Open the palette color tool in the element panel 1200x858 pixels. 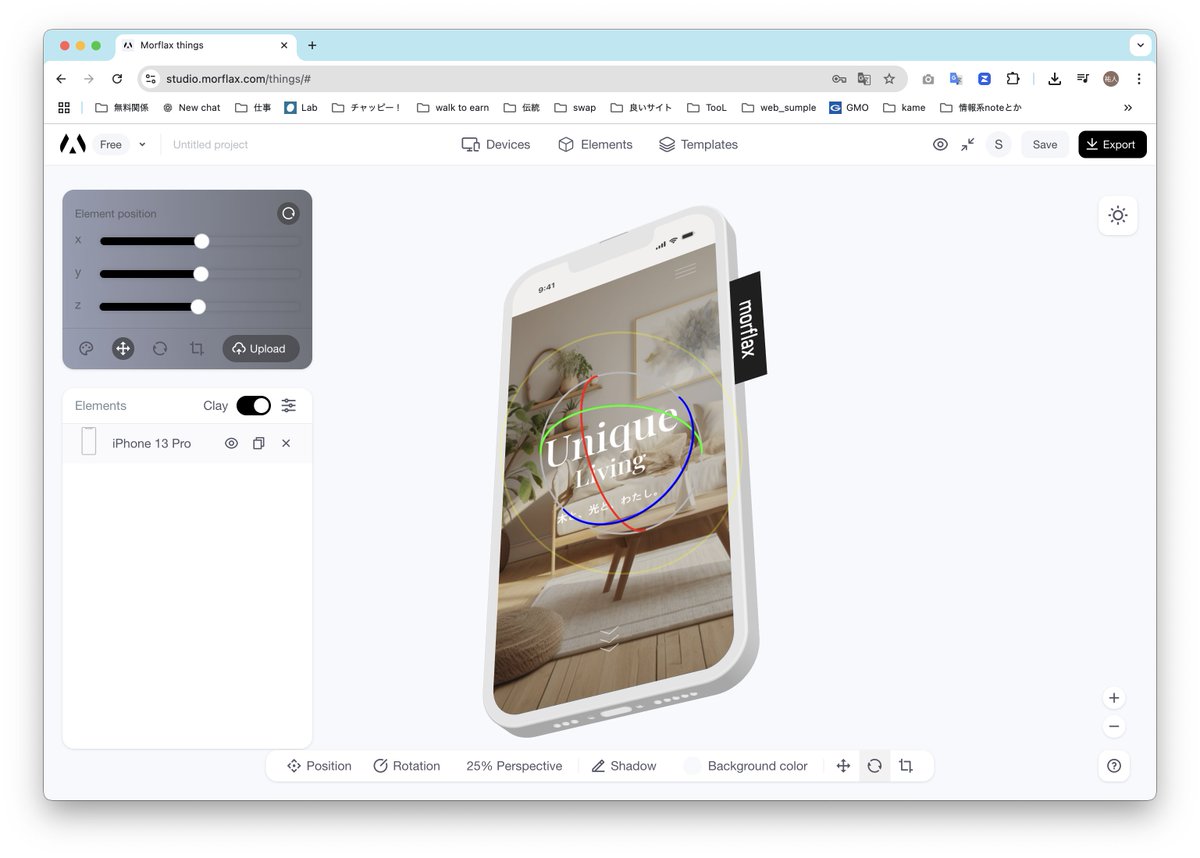86,349
